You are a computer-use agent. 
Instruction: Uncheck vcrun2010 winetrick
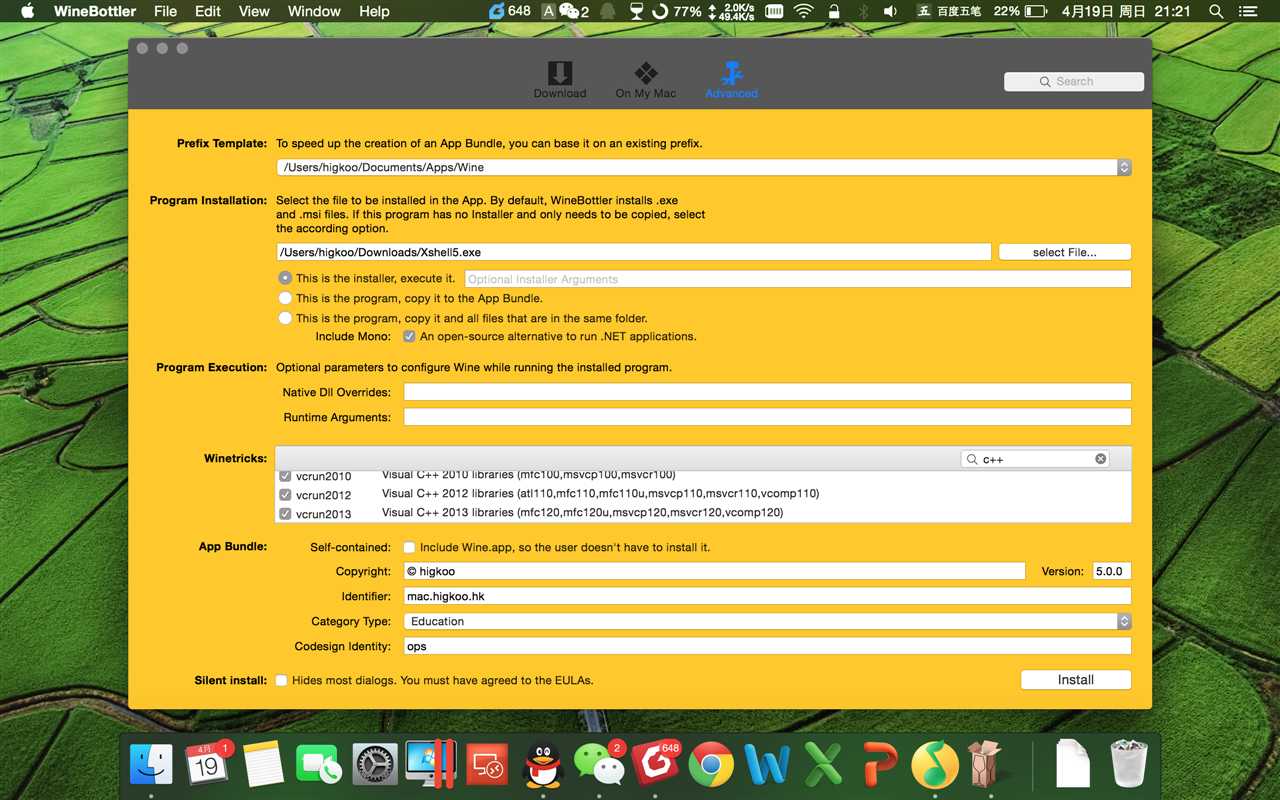285,476
